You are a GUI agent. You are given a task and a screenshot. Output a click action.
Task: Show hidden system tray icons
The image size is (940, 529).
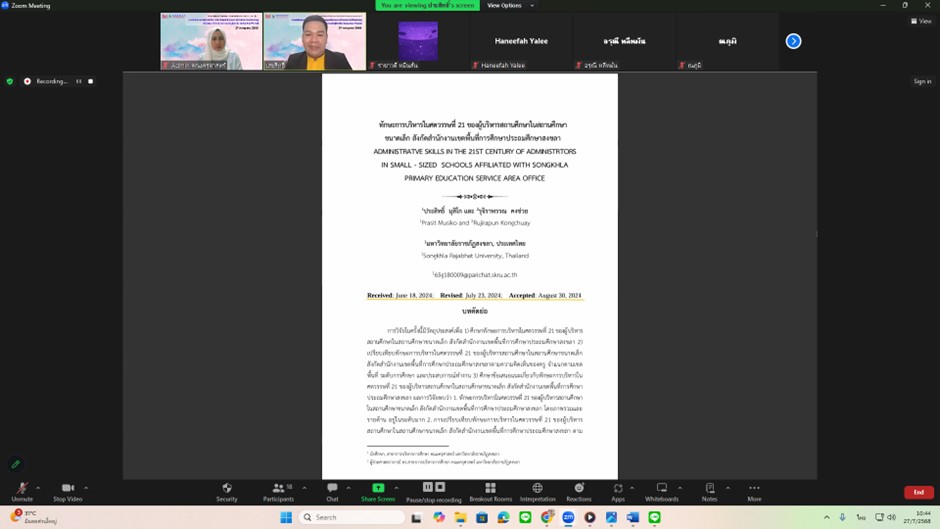pos(827,517)
